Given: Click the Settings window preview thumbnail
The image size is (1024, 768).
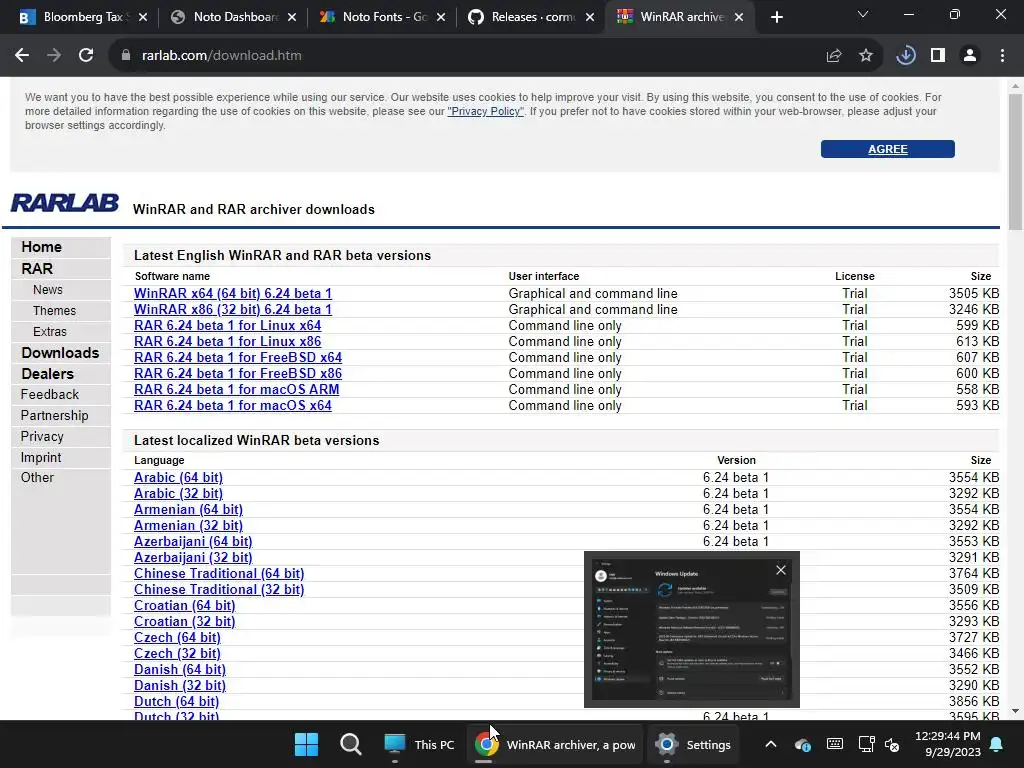Looking at the screenshot, I should [692, 629].
